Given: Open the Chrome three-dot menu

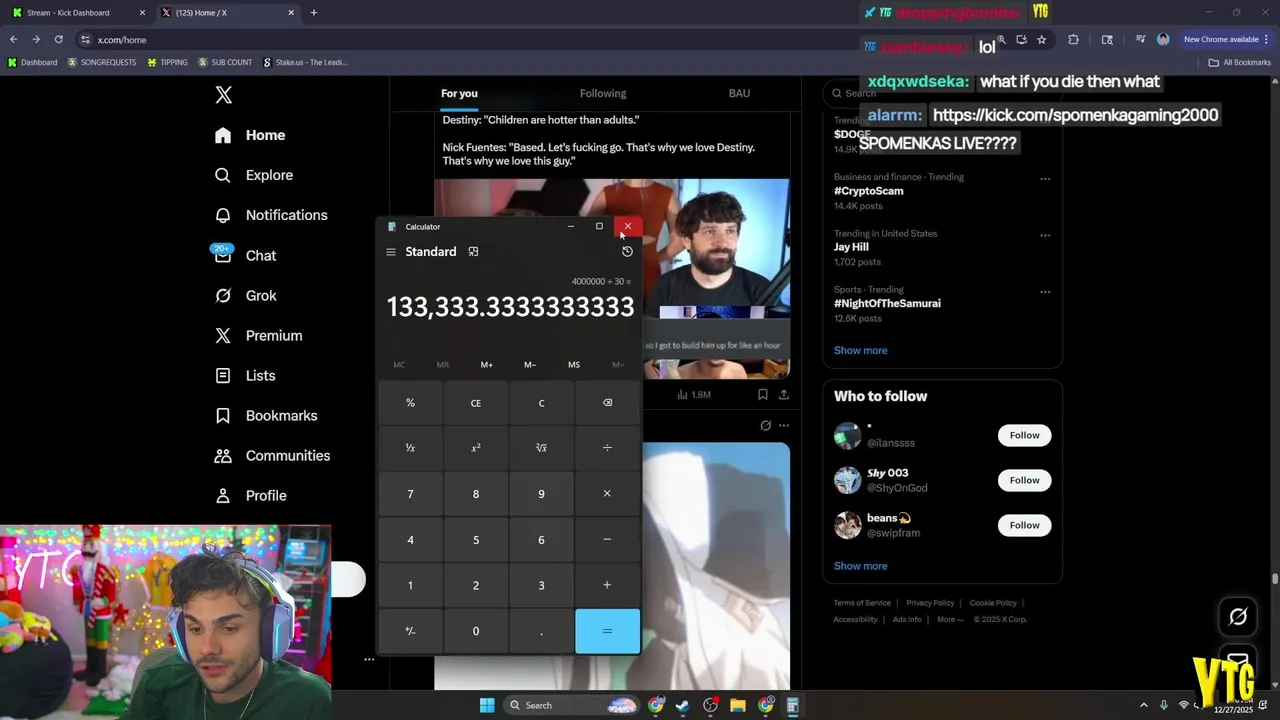Looking at the screenshot, I should pyautogui.click(x=1267, y=39).
